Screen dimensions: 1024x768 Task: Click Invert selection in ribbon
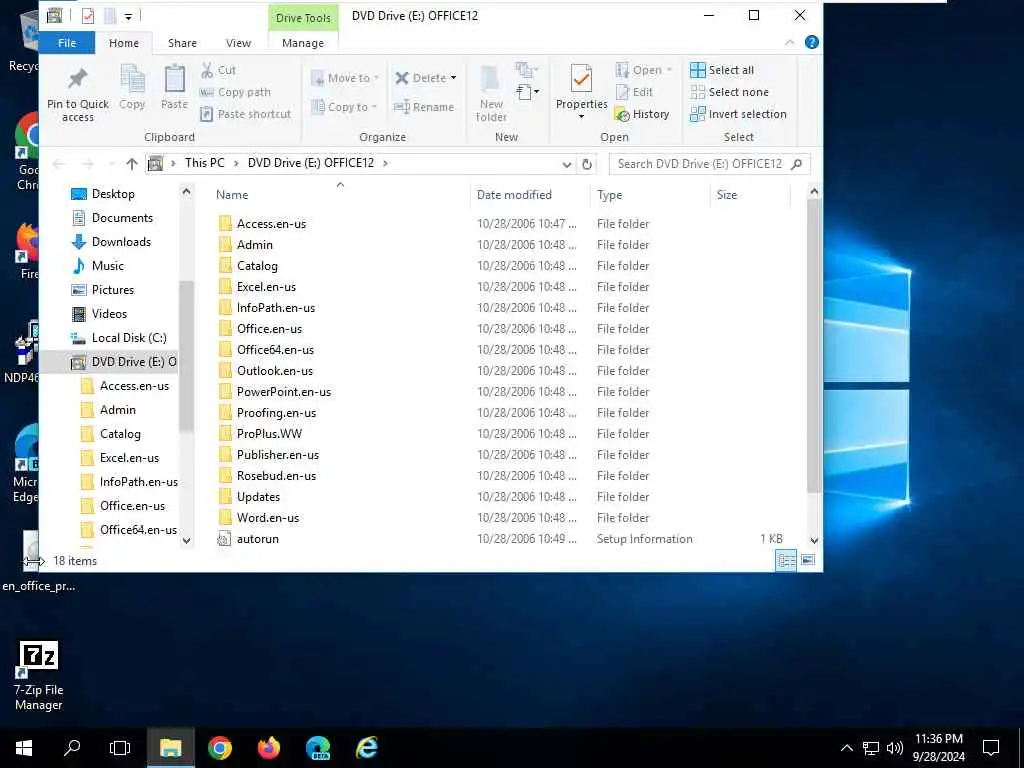[738, 114]
